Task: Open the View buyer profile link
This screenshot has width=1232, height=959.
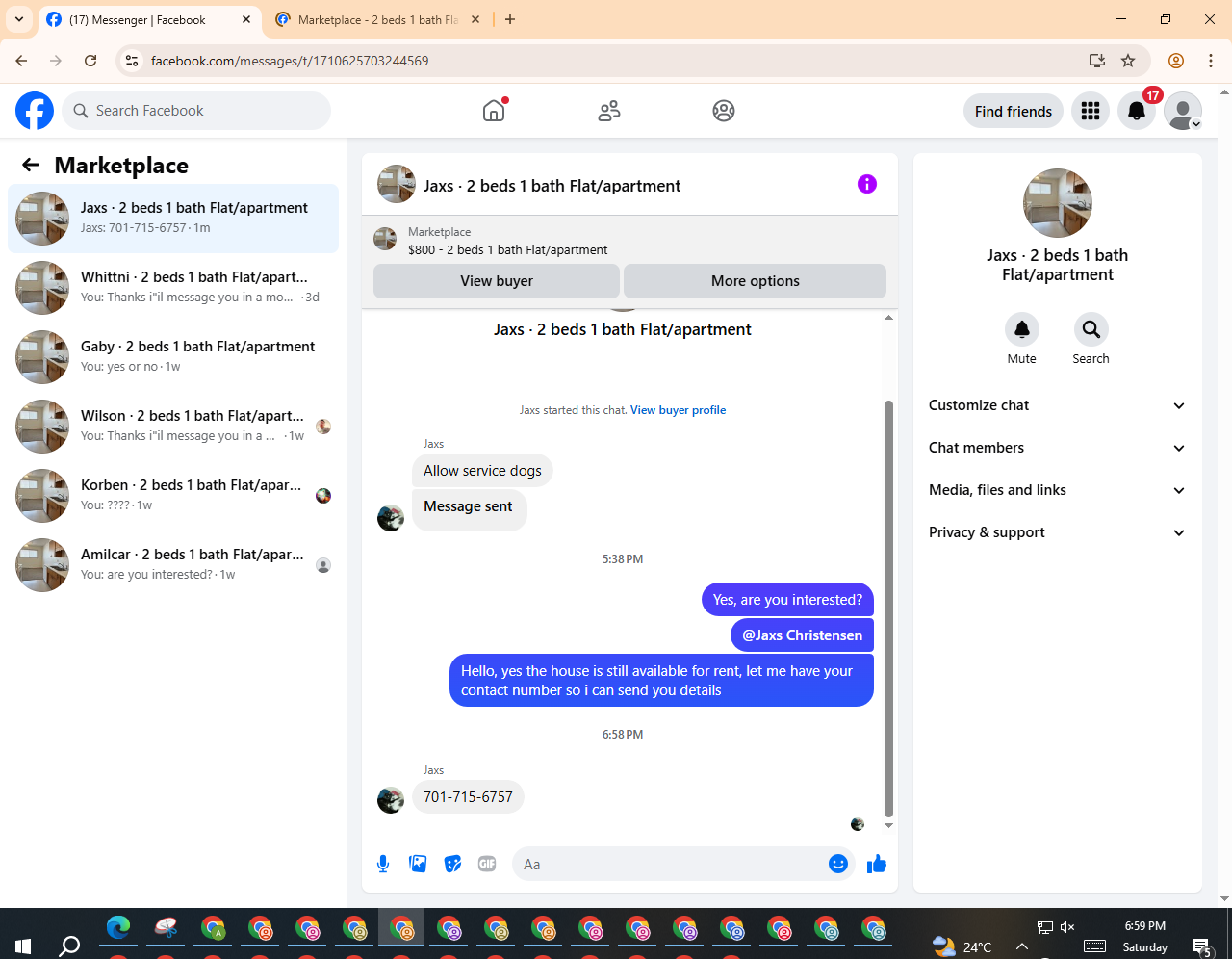Action: coord(678,410)
